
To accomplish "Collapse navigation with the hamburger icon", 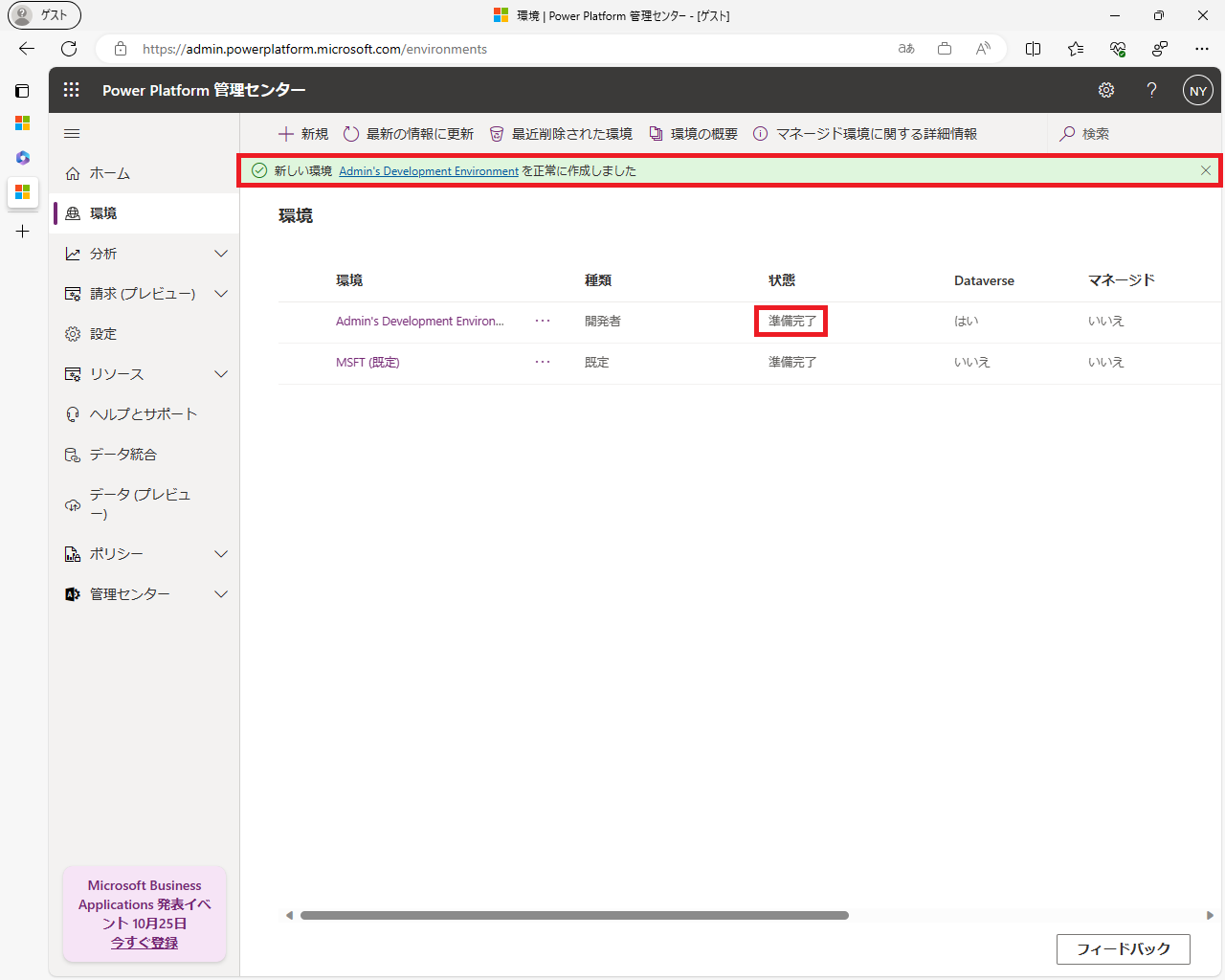I will point(72,134).
